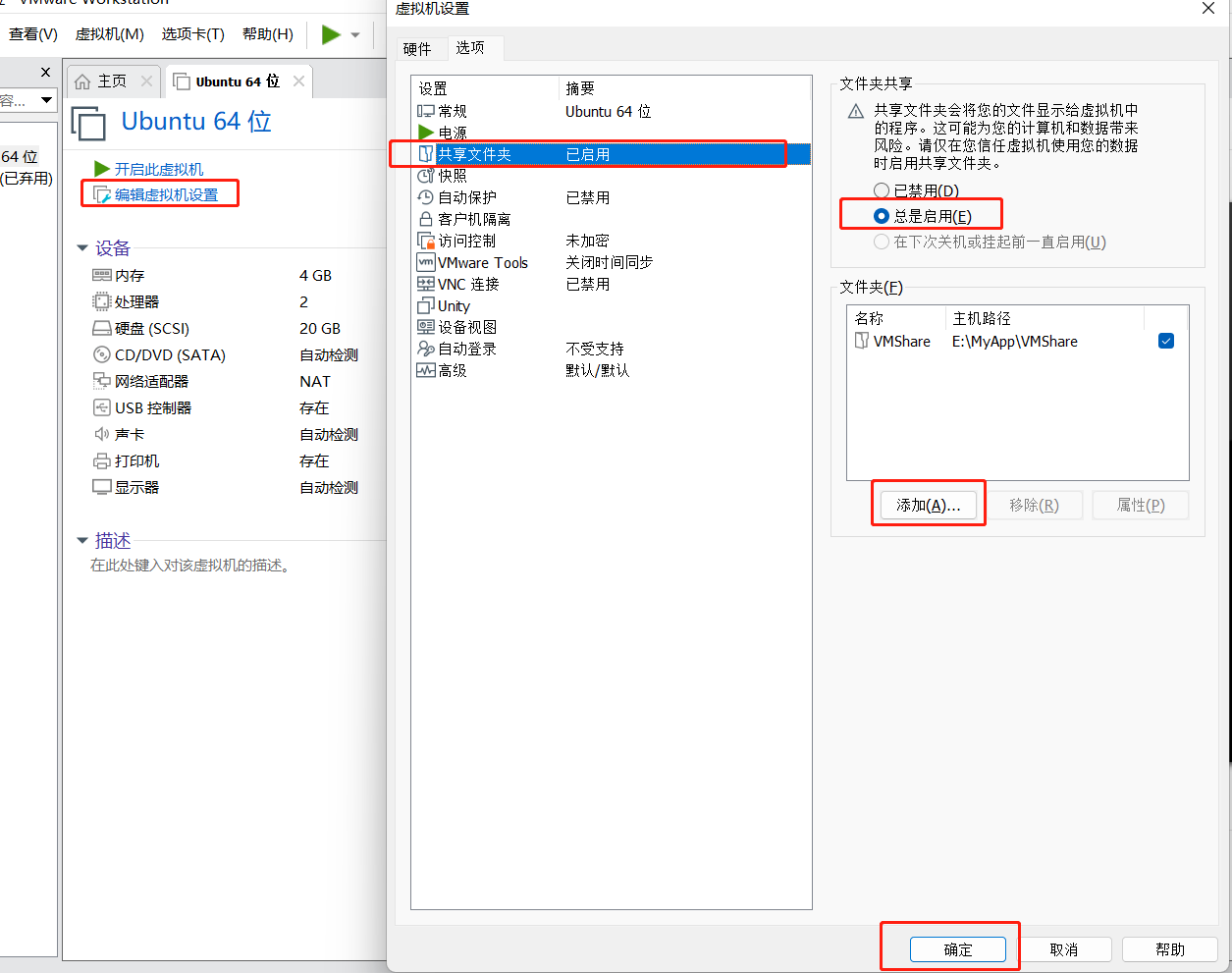Click the large Ubuntu VM title icon
The width and height of the screenshot is (1232, 973).
tap(88, 124)
